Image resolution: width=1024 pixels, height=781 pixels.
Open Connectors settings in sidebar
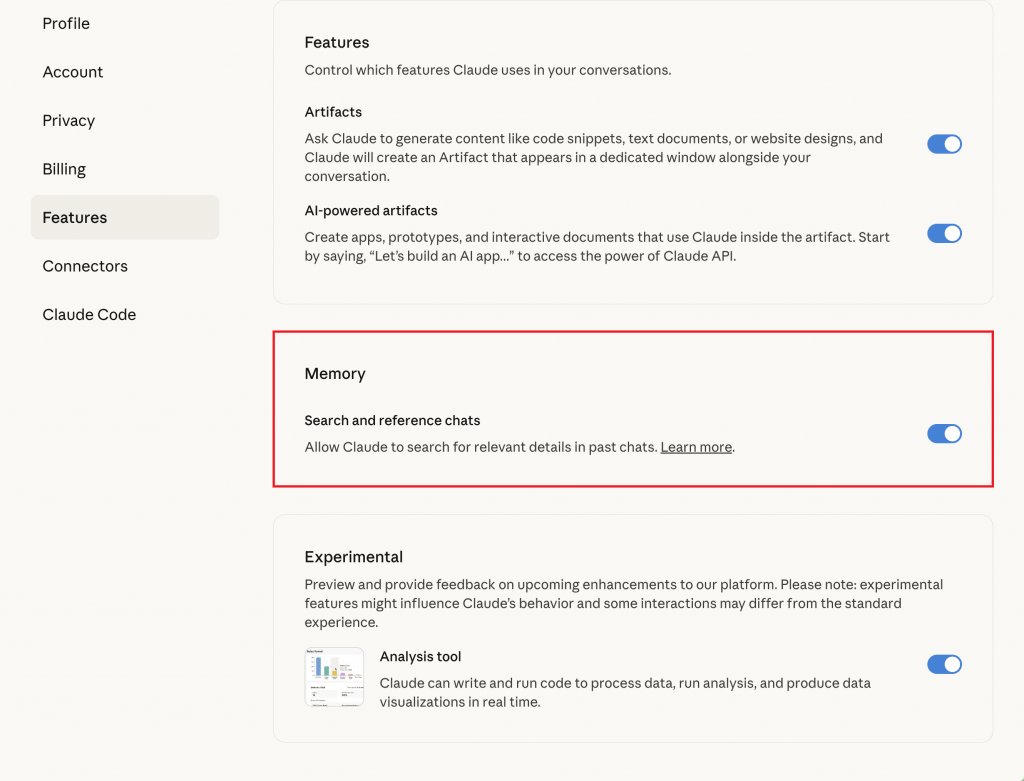85,266
